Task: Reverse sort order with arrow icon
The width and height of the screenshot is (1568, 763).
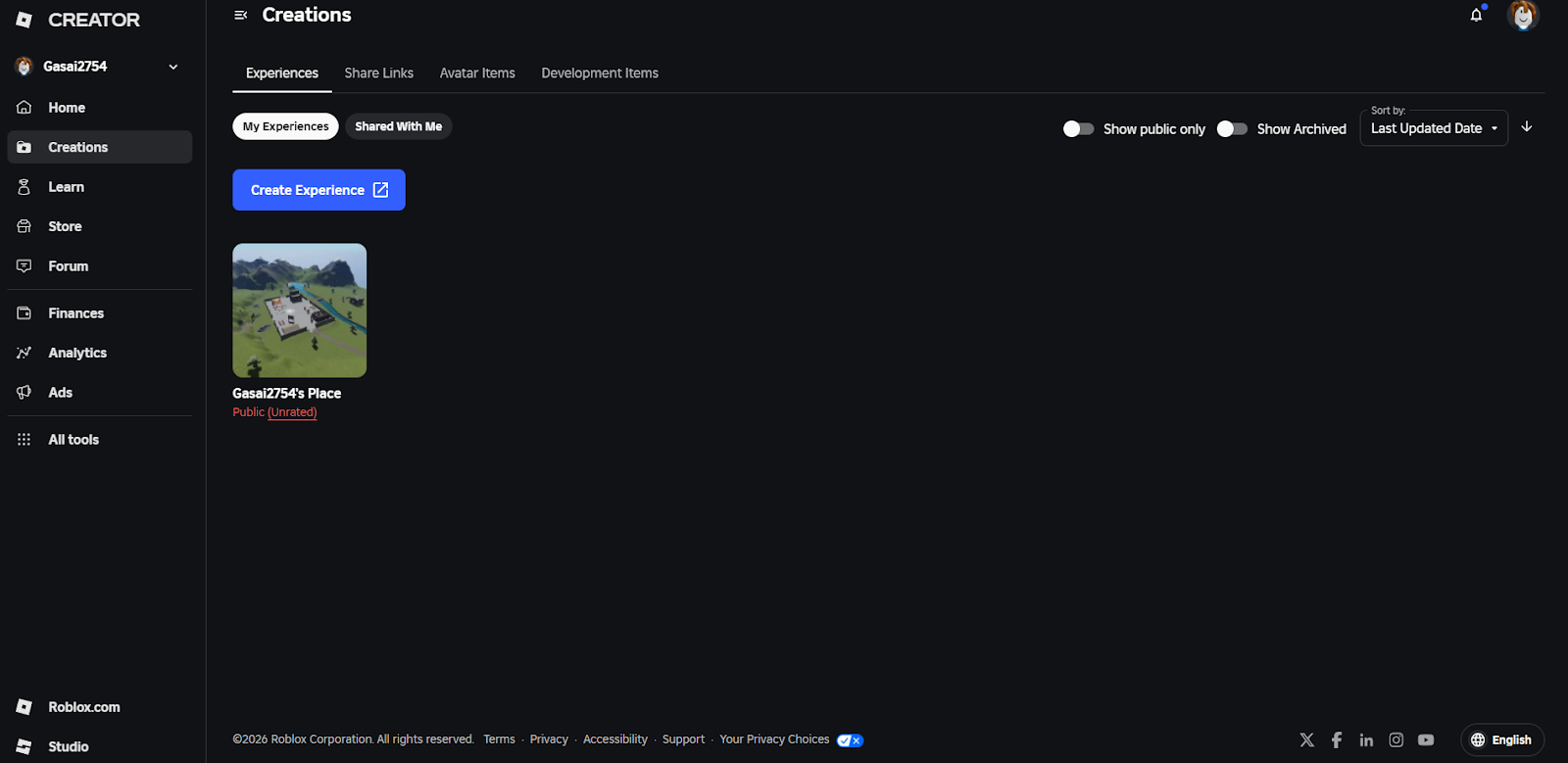Action: (x=1526, y=127)
